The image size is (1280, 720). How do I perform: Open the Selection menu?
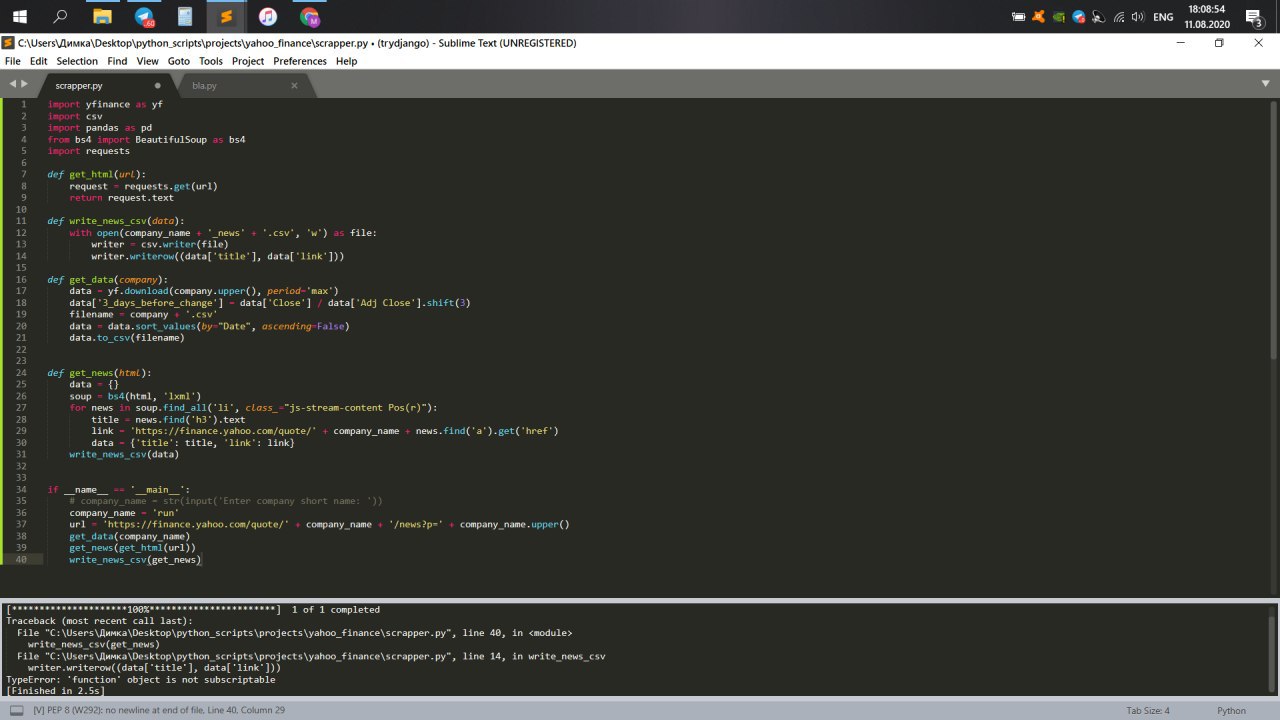tap(77, 61)
